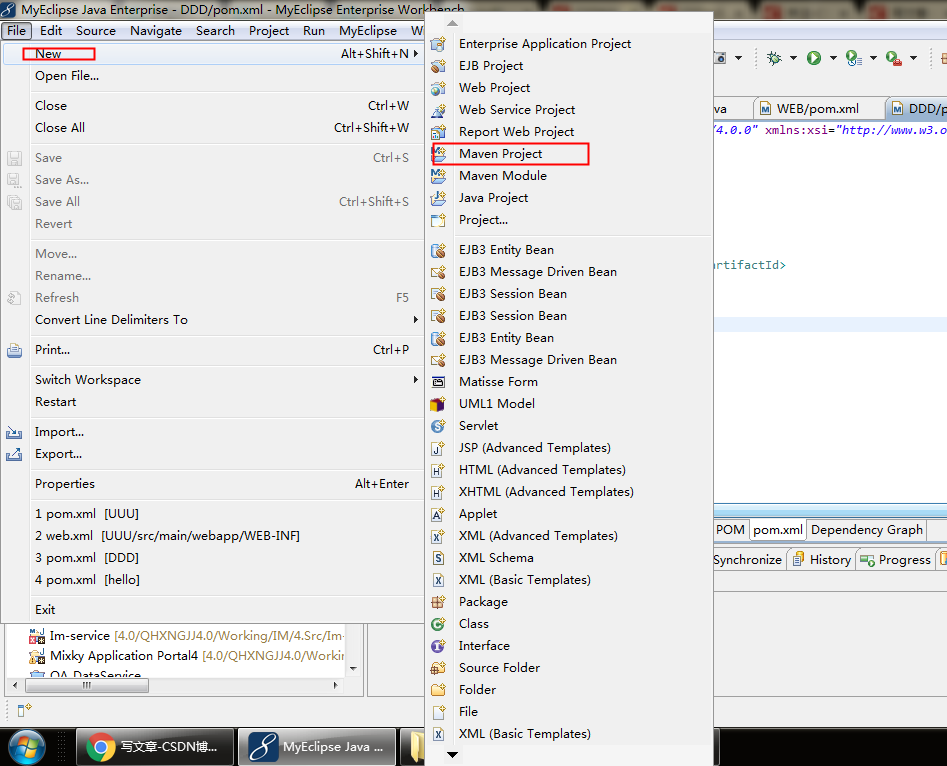Click the Windows Start orb
The width and height of the screenshot is (947, 766).
(25, 747)
